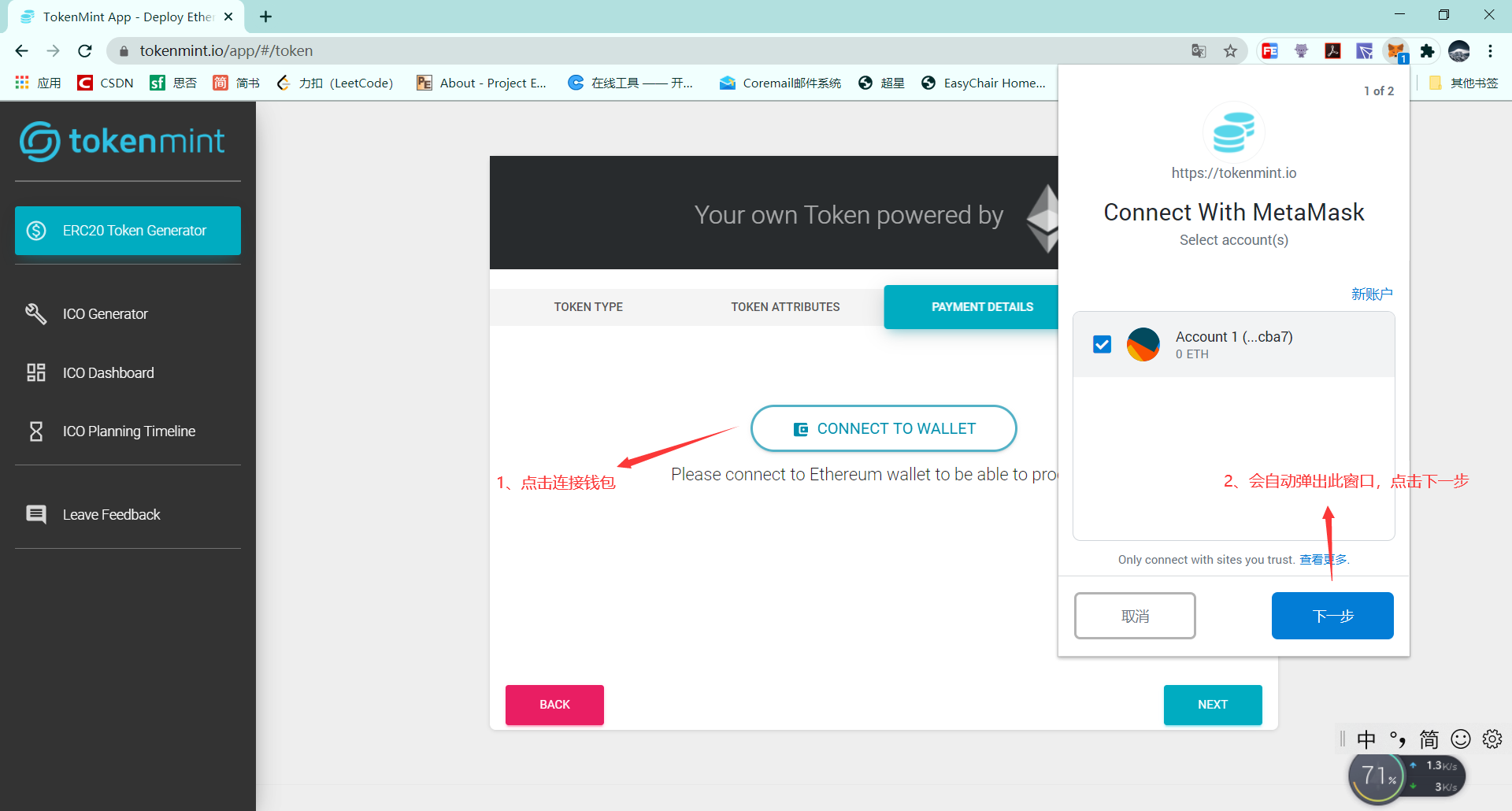Click the browser forward arrow

pos(53,51)
